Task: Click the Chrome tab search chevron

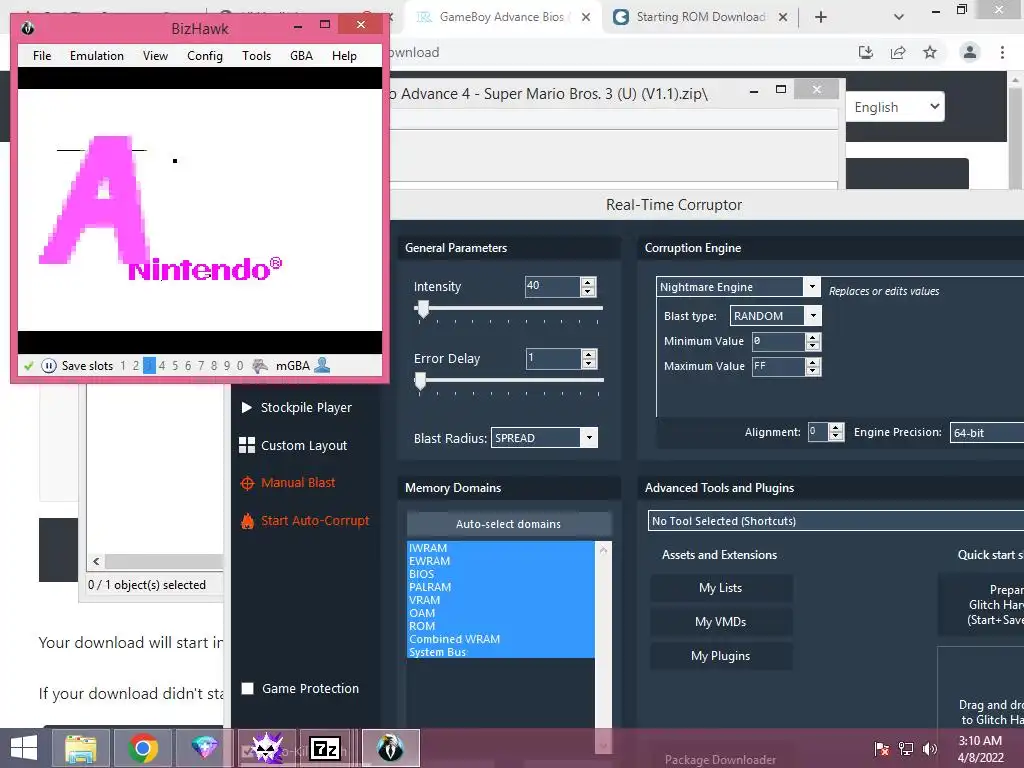Action: coord(899,17)
